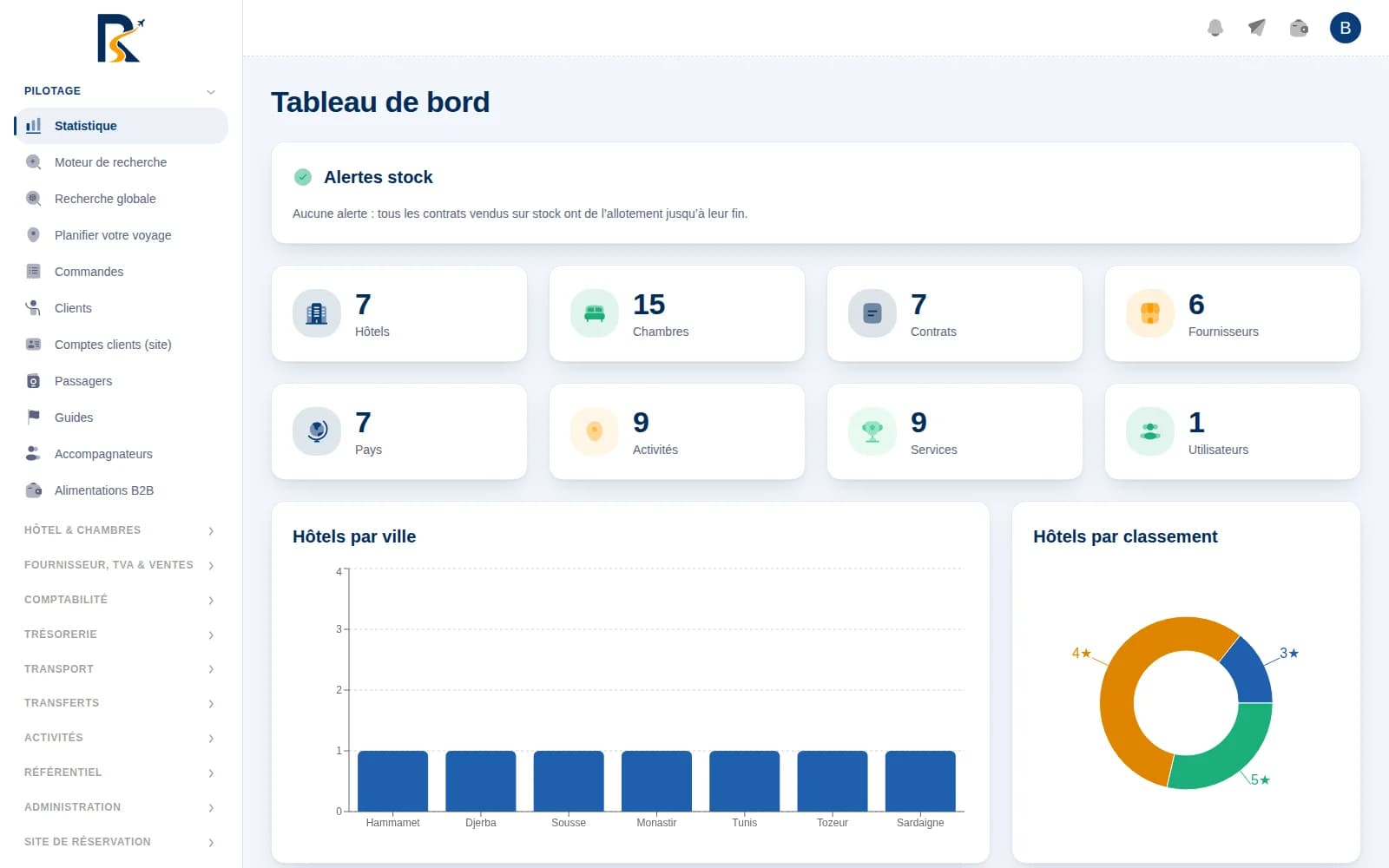Image resolution: width=1389 pixels, height=868 pixels.
Task: Open notifications bell icon
Action: [1215, 28]
